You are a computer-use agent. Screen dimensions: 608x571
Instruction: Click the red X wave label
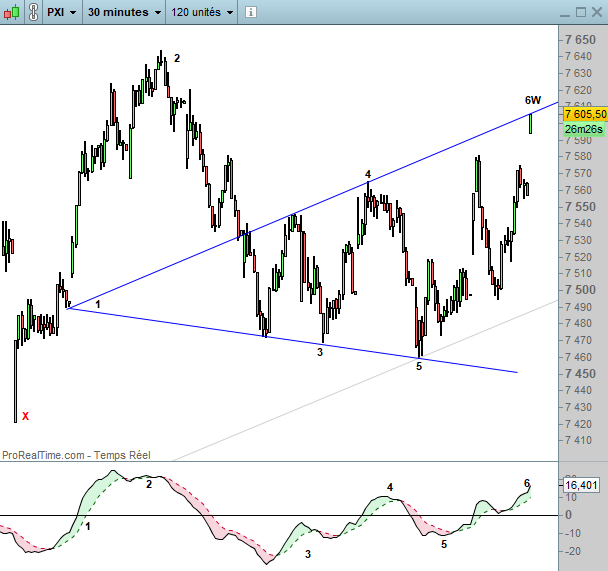pos(26,416)
